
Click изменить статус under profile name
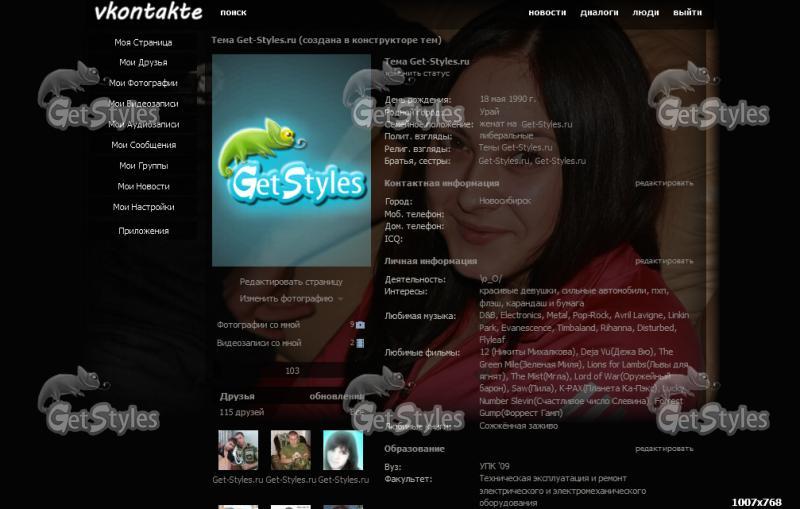[x=417, y=73]
